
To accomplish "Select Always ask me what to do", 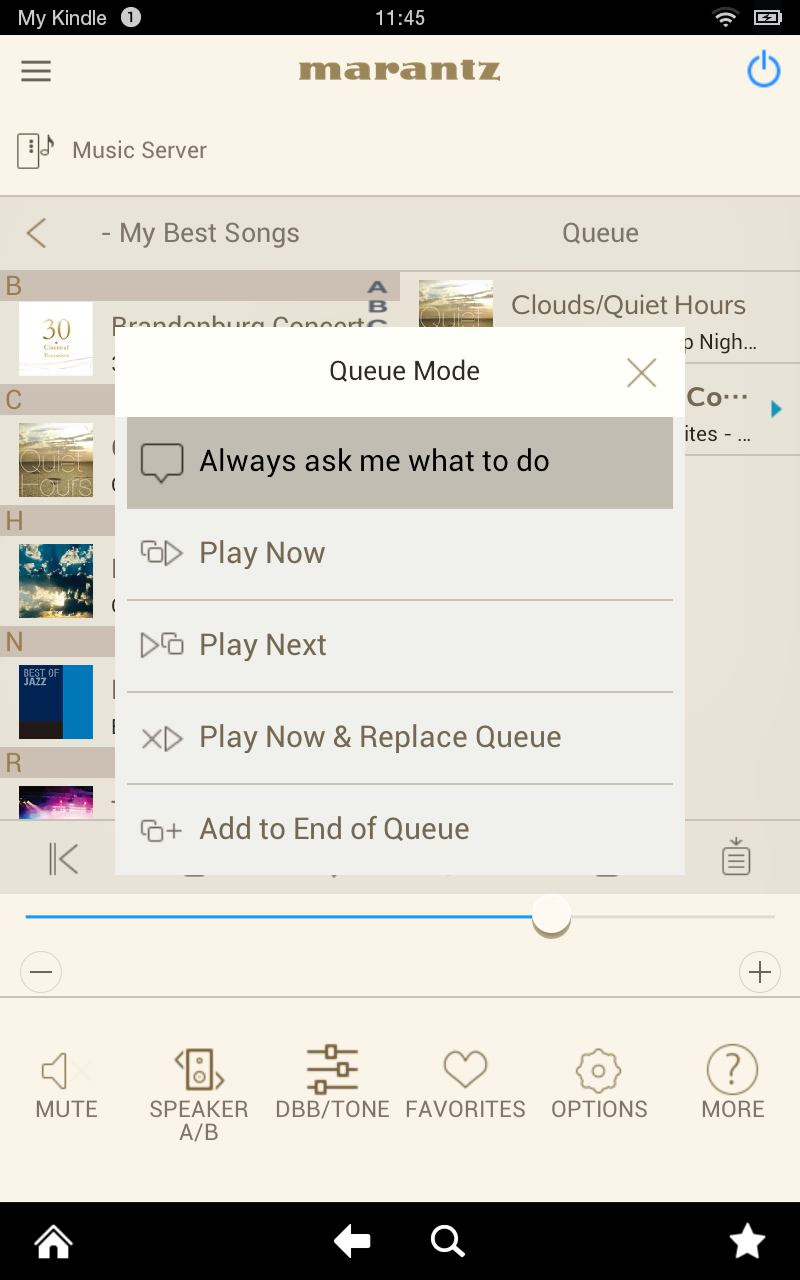I will 400,462.
